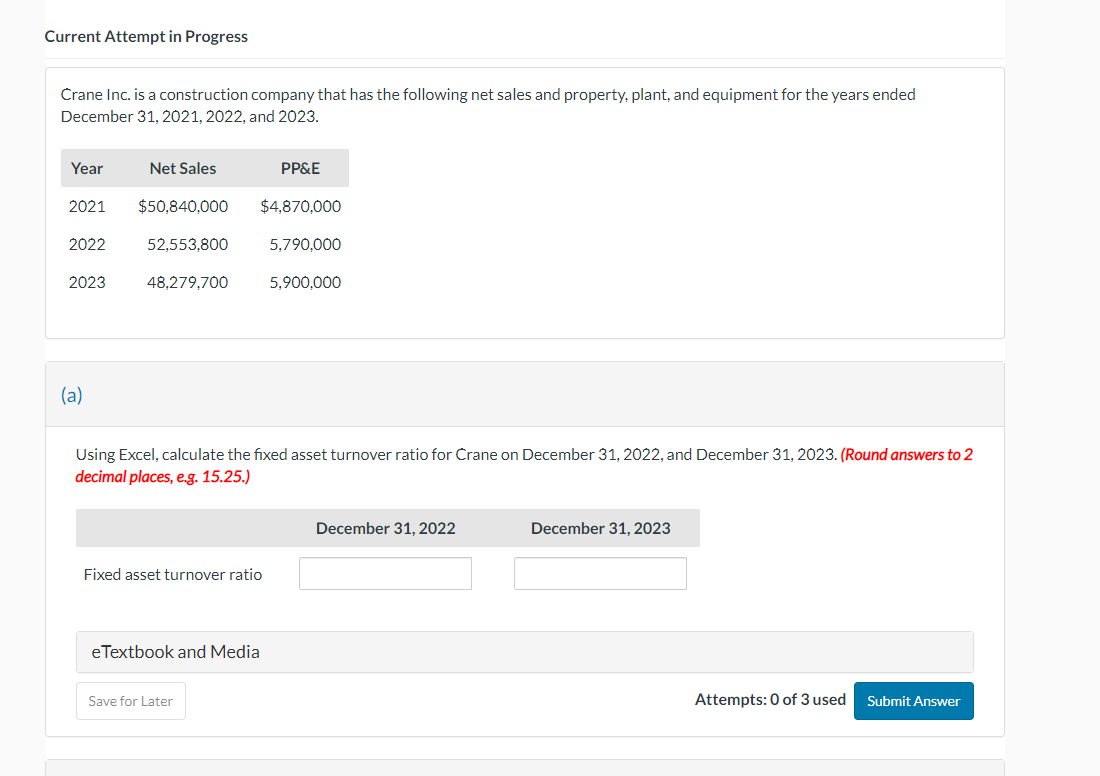Click the December 31, 2022 column heading
This screenshot has height=776, width=1100.
tap(385, 528)
